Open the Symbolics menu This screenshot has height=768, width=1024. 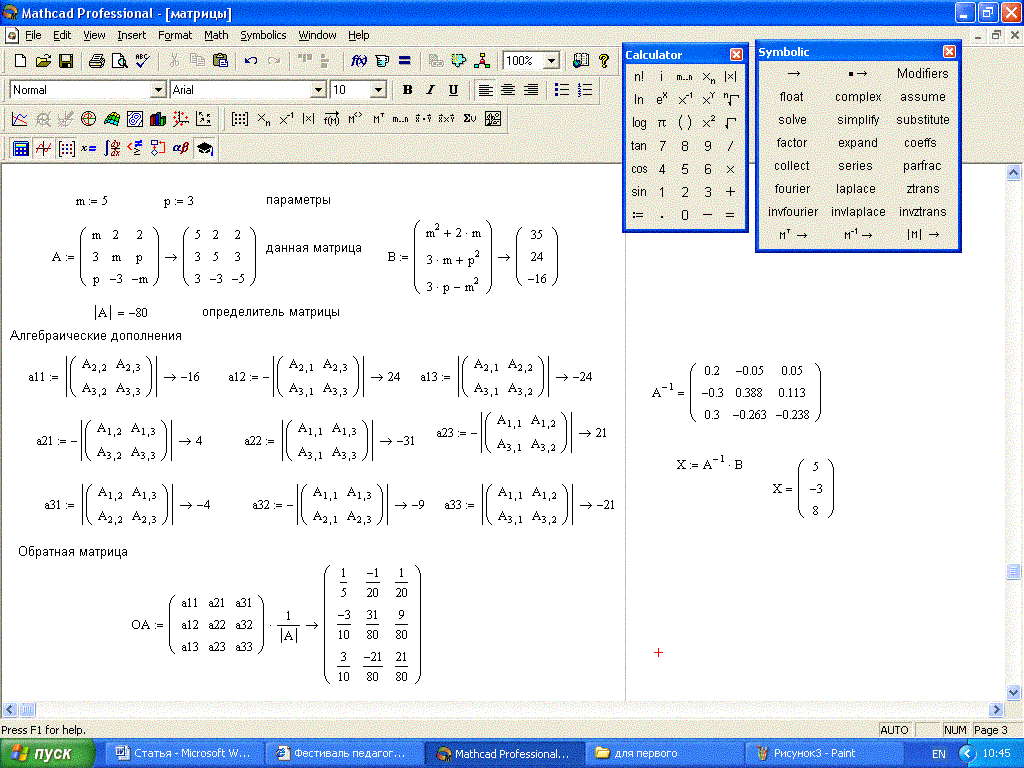click(x=263, y=35)
